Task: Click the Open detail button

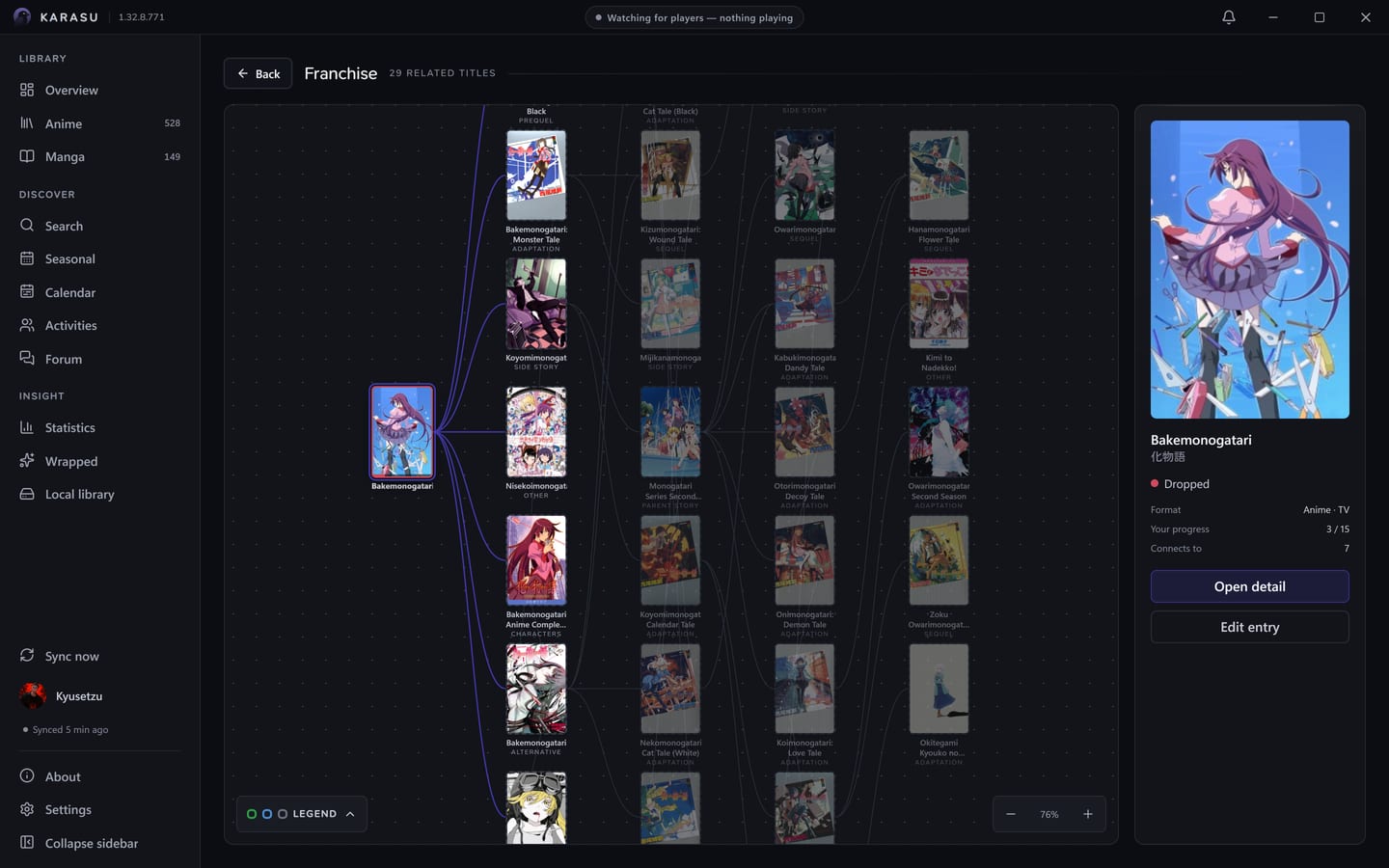Action: click(1249, 586)
